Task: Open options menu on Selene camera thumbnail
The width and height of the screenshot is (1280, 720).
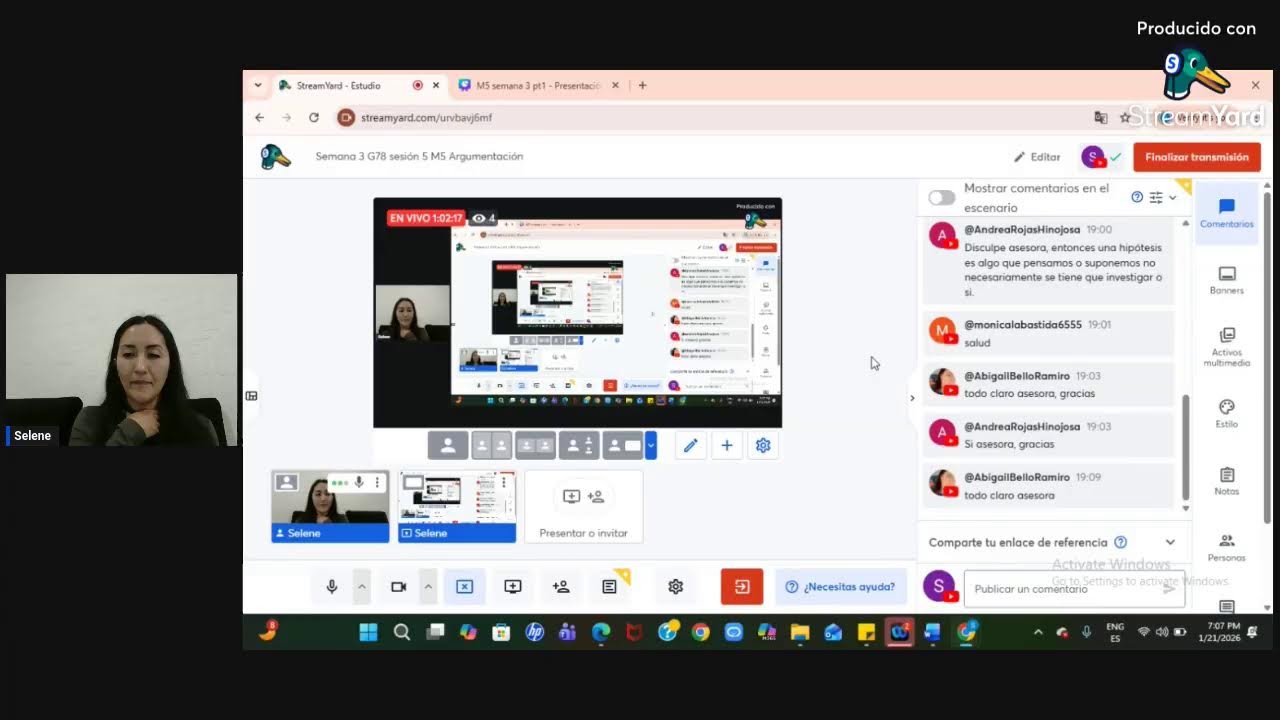Action: point(377,482)
